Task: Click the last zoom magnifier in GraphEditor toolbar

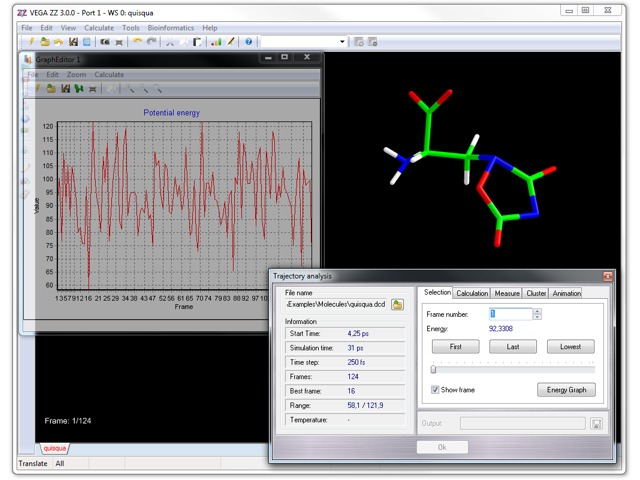Action: pos(158,88)
